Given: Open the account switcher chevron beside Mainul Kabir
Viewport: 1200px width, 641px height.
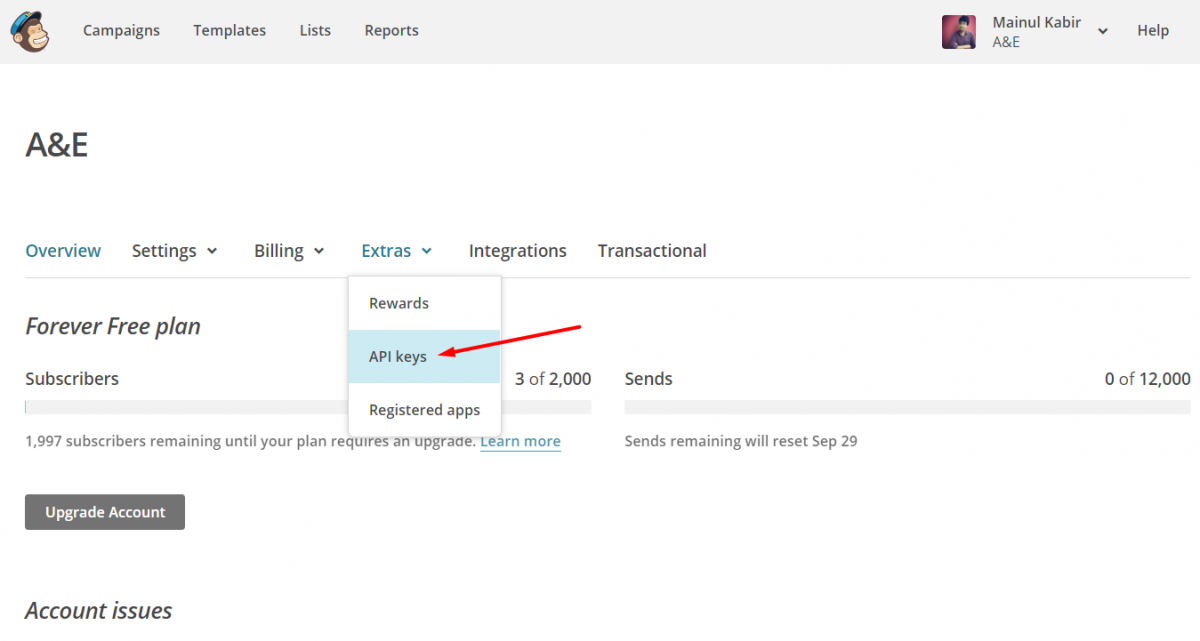Looking at the screenshot, I should [1103, 31].
